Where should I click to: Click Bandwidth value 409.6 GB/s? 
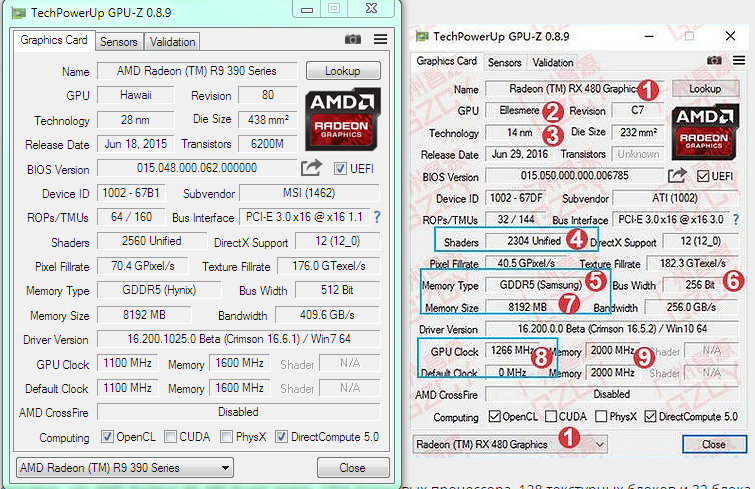[327, 315]
